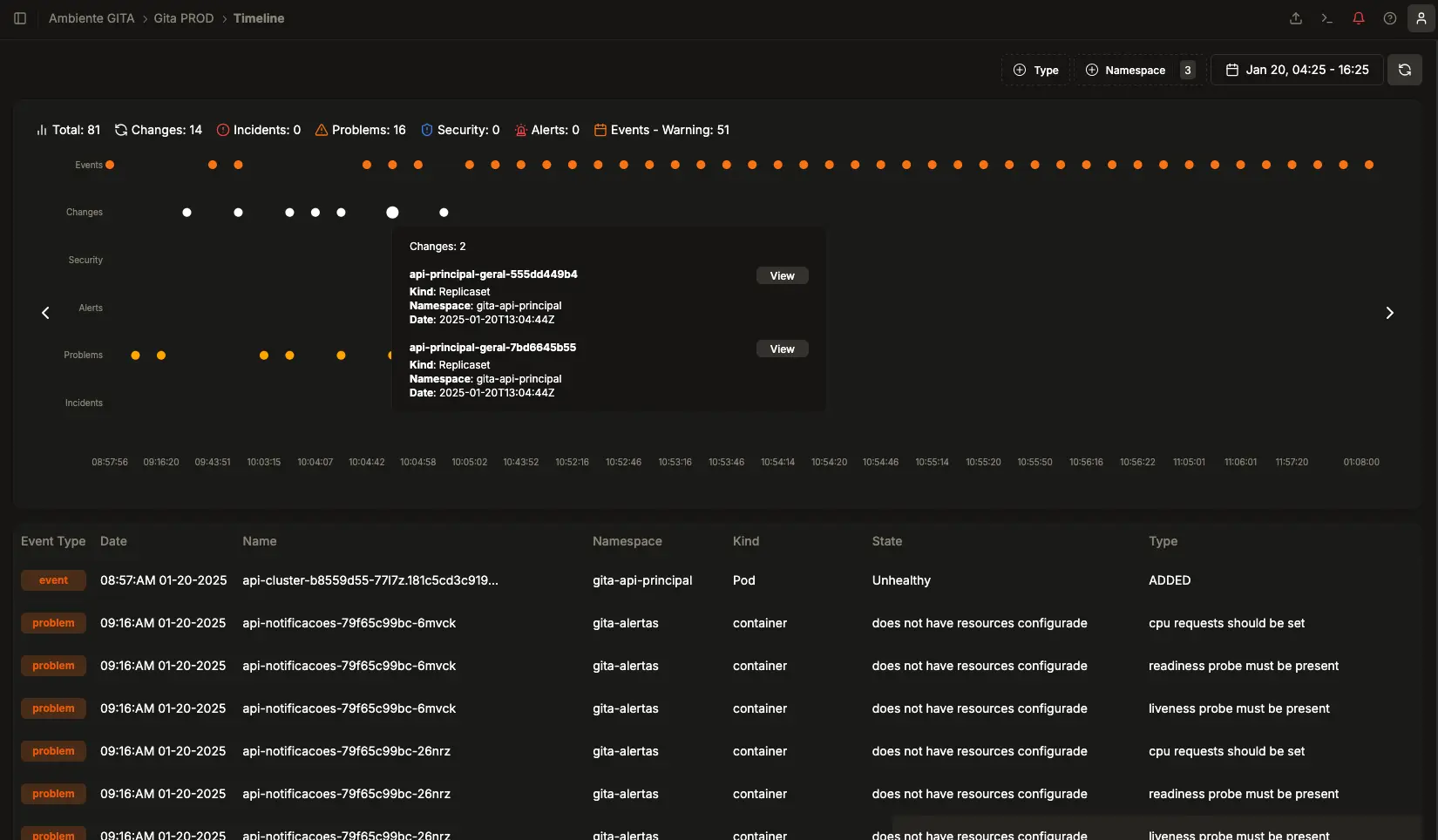This screenshot has width=1438, height=840.
Task: Click the Security row label in chart
Action: (x=85, y=260)
